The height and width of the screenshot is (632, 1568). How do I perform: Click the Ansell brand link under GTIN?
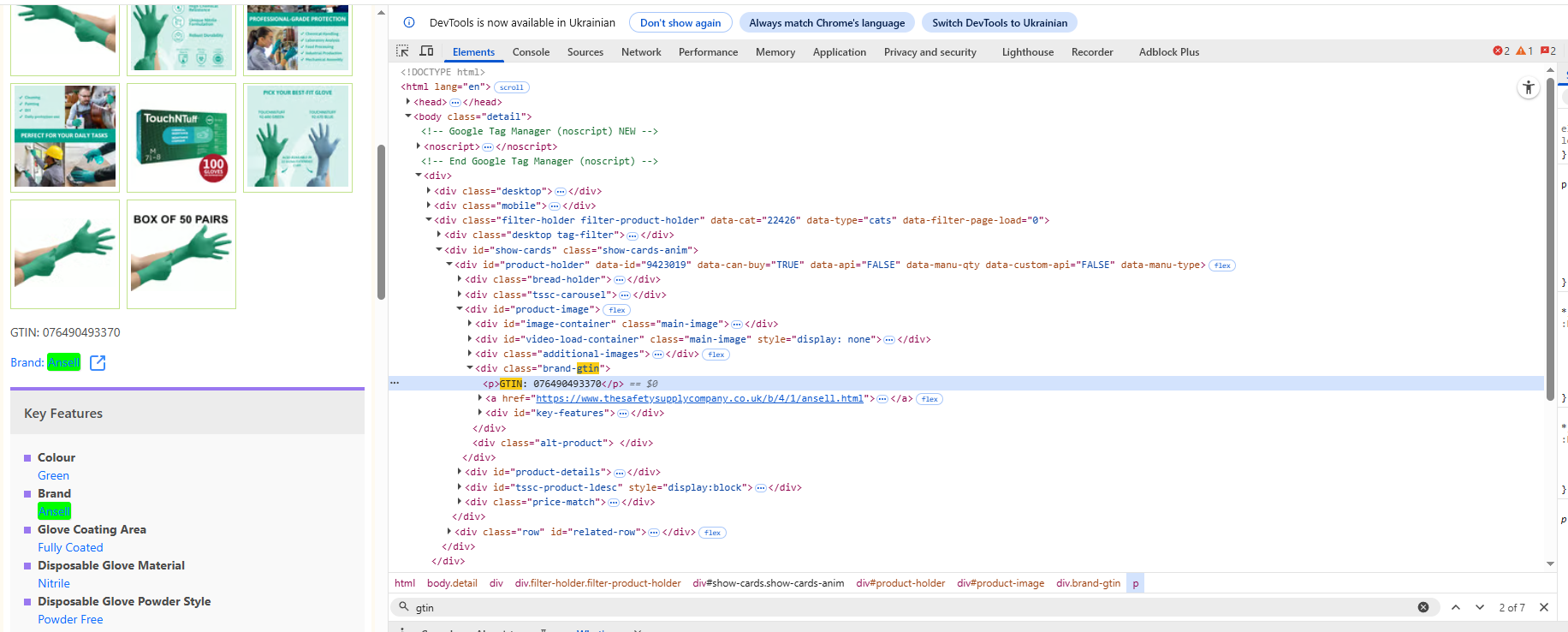click(63, 362)
